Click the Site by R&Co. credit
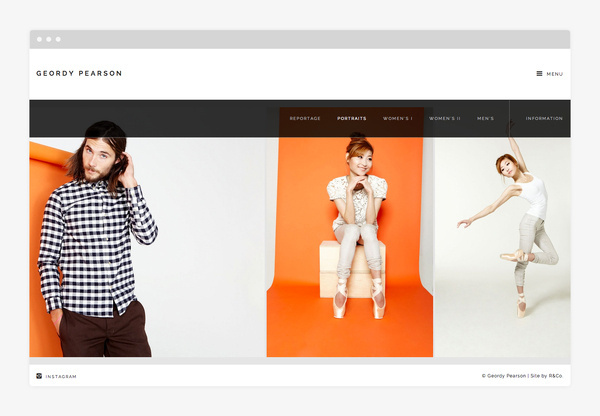 (546, 376)
